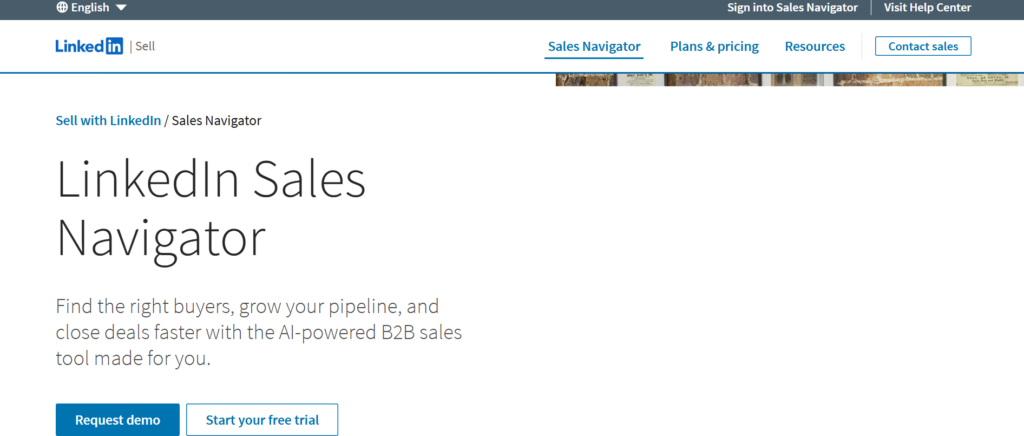Click the LinkedIn logo

(89, 46)
